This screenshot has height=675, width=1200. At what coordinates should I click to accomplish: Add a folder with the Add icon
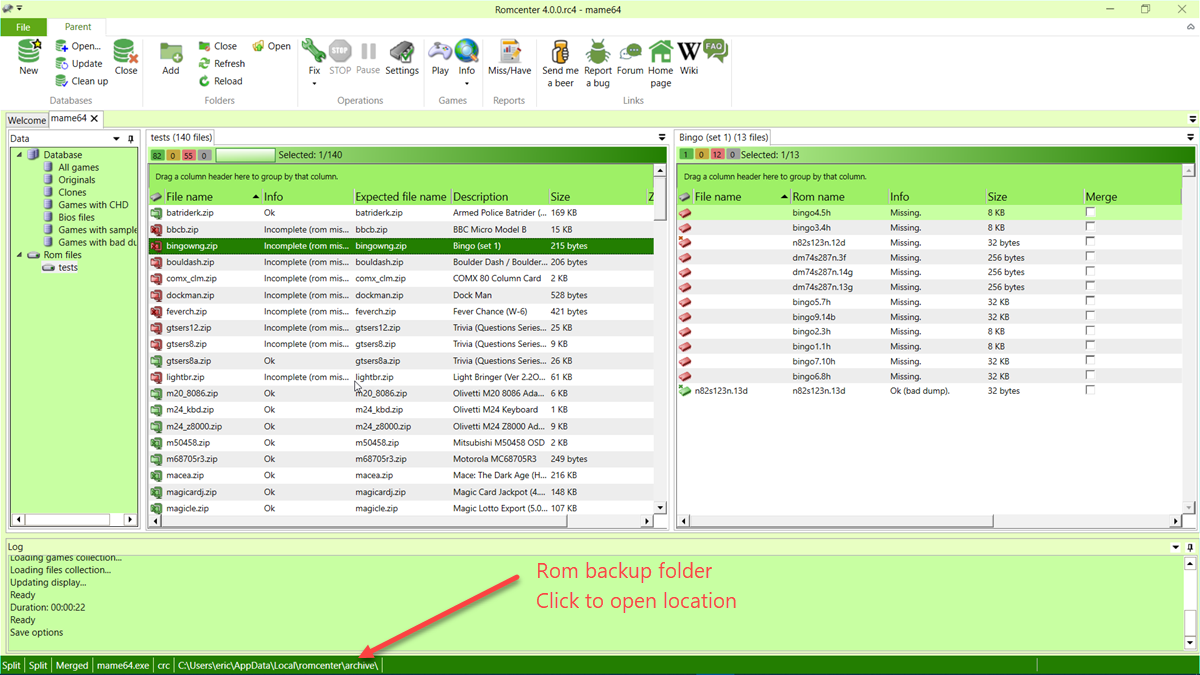(171, 57)
